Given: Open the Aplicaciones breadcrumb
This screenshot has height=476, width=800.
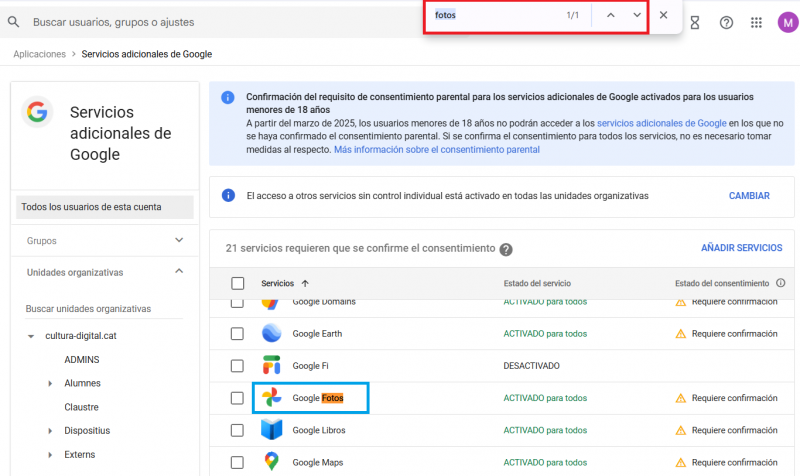Looking at the screenshot, I should coord(39,54).
